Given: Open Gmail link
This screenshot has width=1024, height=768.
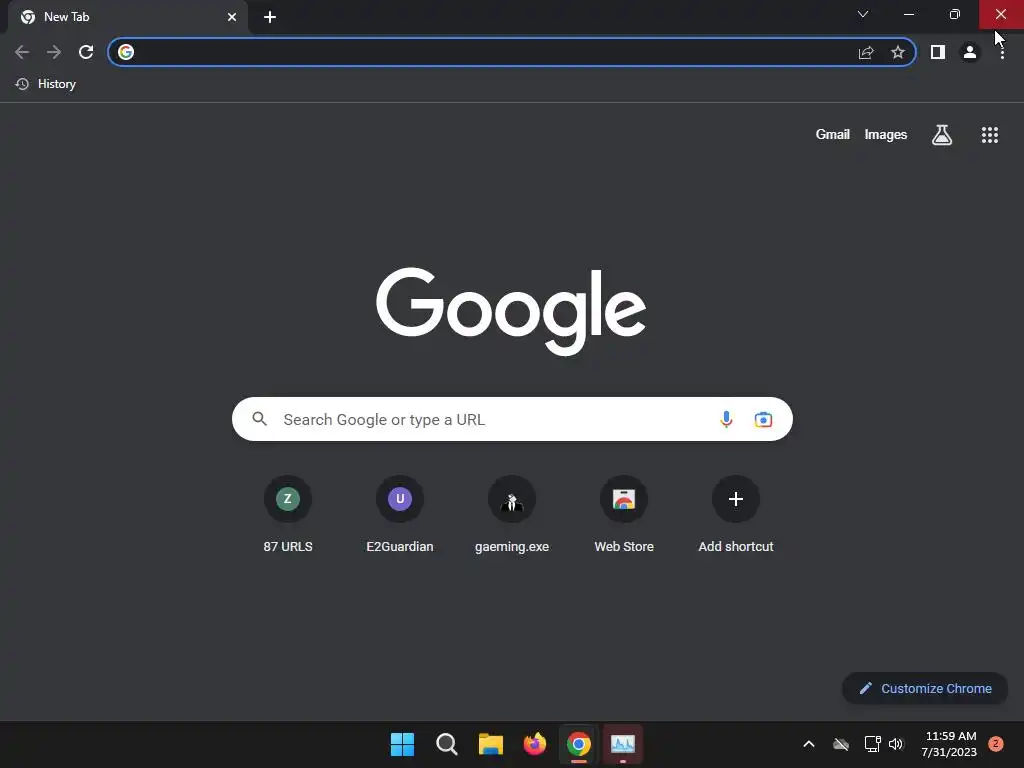Looking at the screenshot, I should coord(833,135).
